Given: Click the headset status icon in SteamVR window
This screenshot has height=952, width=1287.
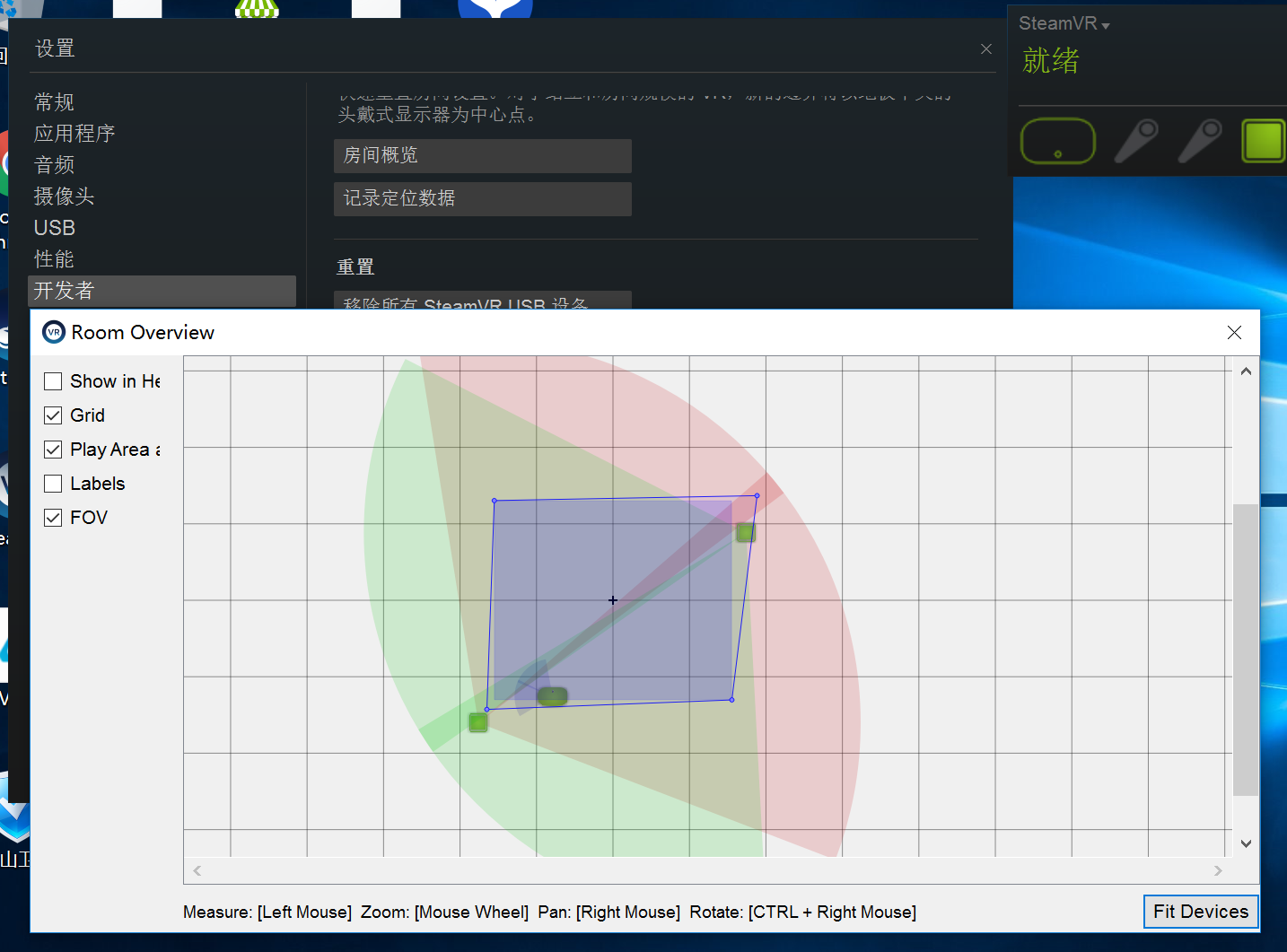Looking at the screenshot, I should (x=1058, y=141).
